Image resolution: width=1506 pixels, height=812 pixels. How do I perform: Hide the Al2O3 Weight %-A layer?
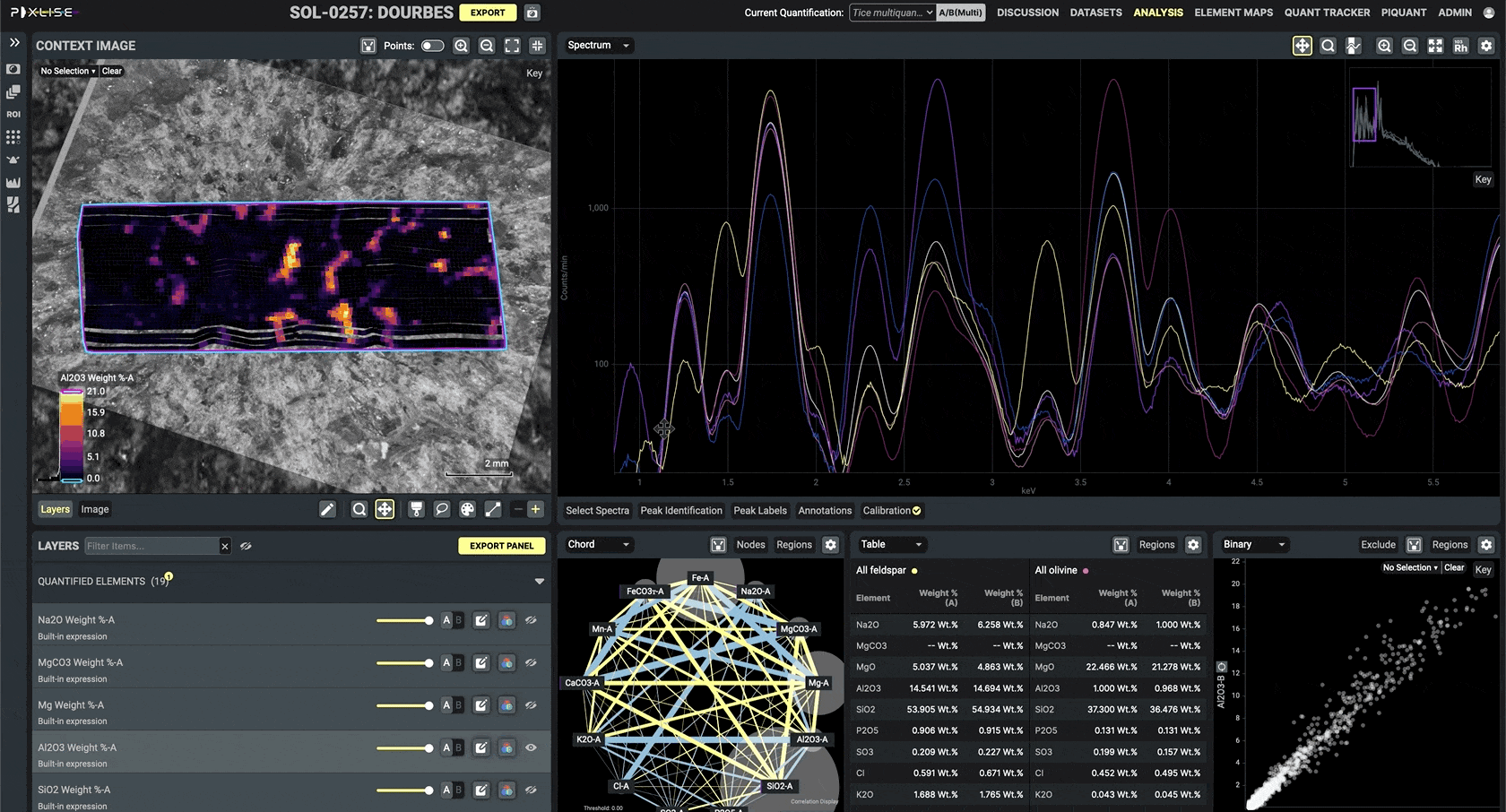(x=531, y=747)
